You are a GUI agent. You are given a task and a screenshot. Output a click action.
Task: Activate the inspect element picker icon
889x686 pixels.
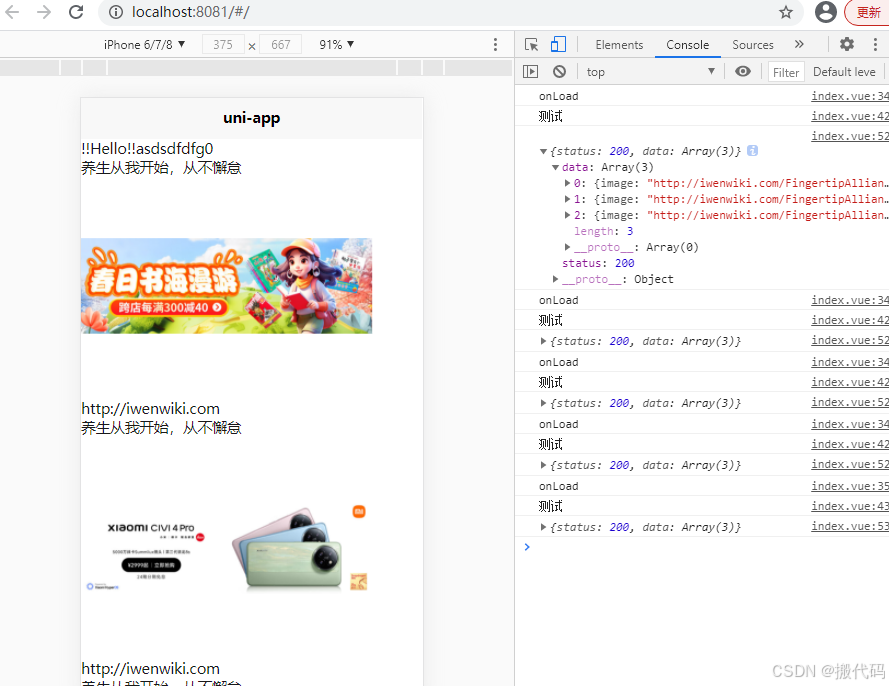[x=531, y=44]
